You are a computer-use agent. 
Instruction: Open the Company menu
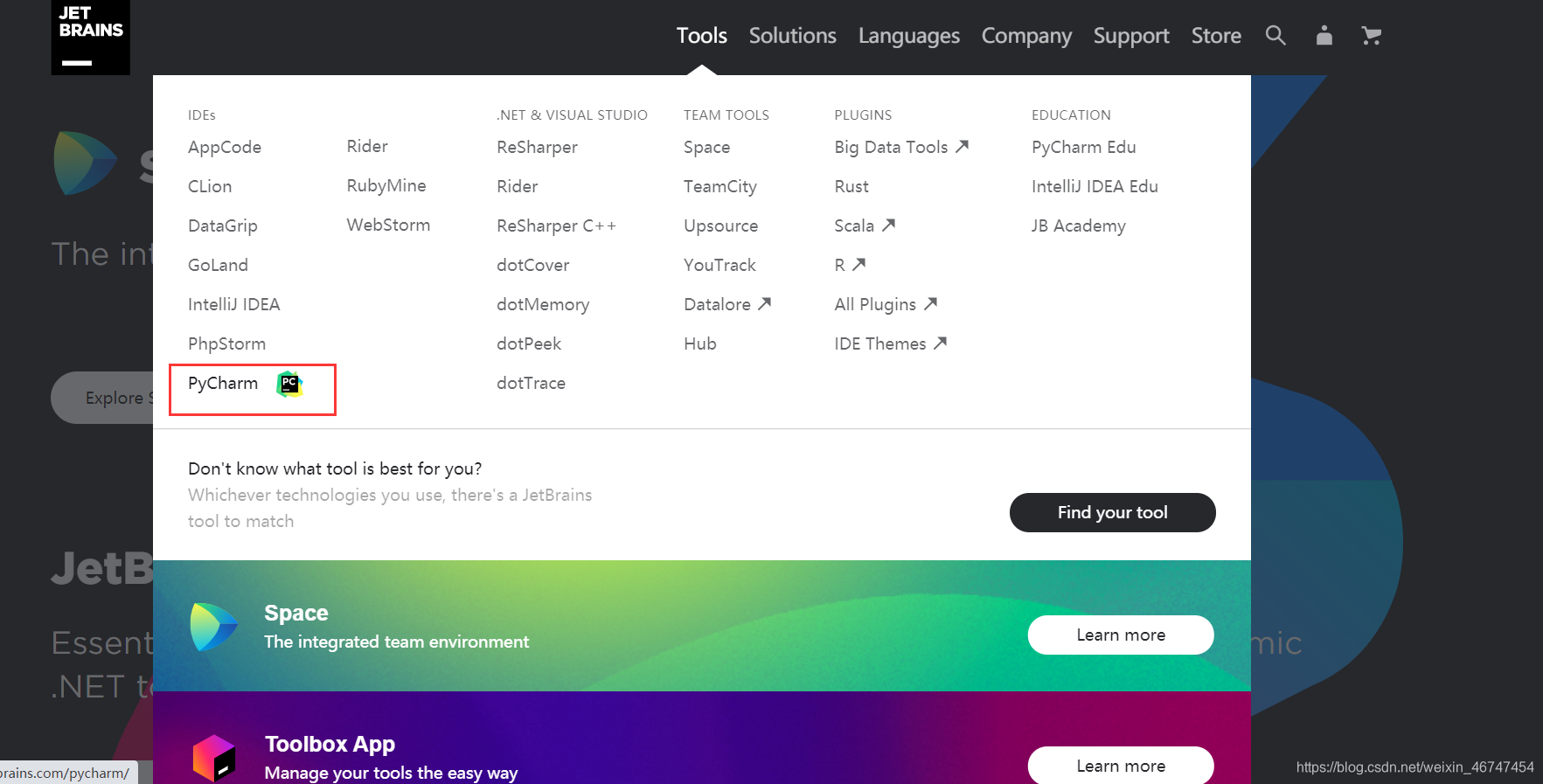point(1026,36)
